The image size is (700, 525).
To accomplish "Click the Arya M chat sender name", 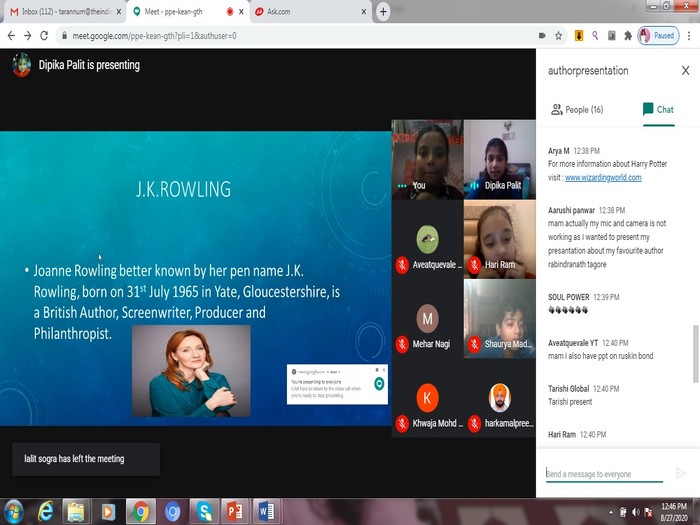I will click(x=558, y=151).
